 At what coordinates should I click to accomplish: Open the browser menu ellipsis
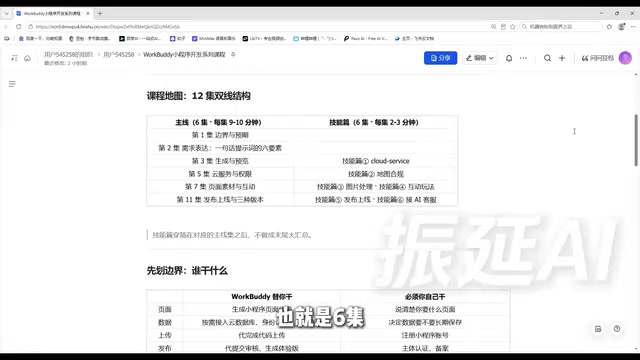(633, 27)
